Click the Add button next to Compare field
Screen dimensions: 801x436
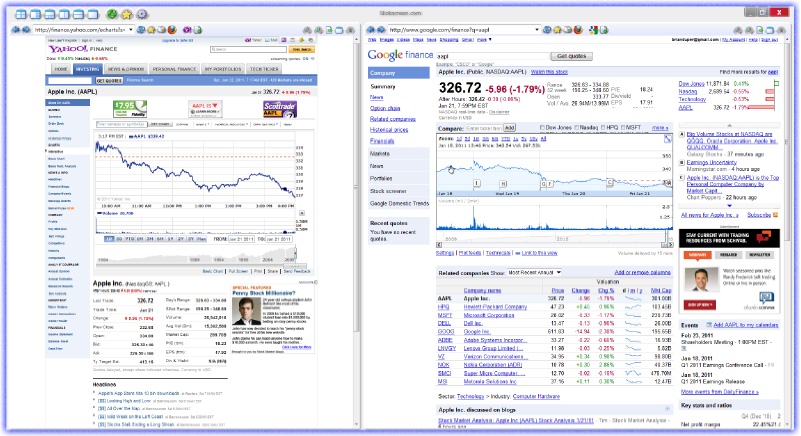509,127
